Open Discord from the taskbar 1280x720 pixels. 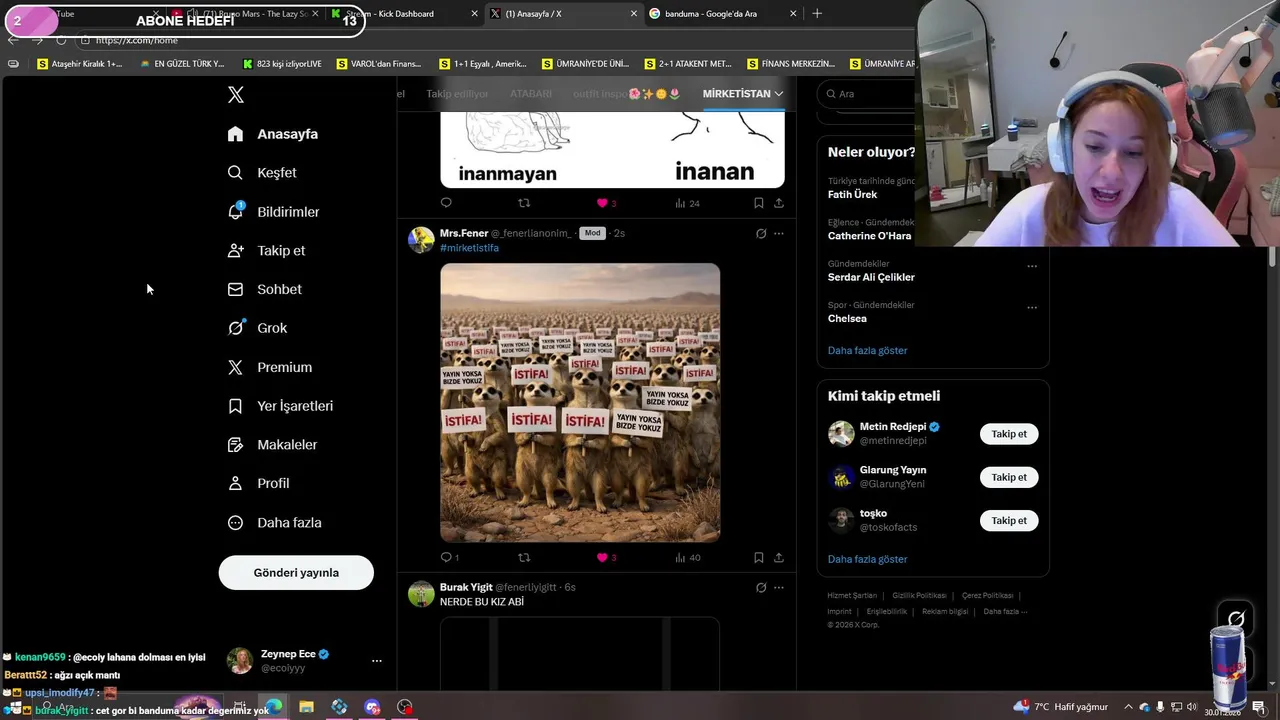coord(372,707)
